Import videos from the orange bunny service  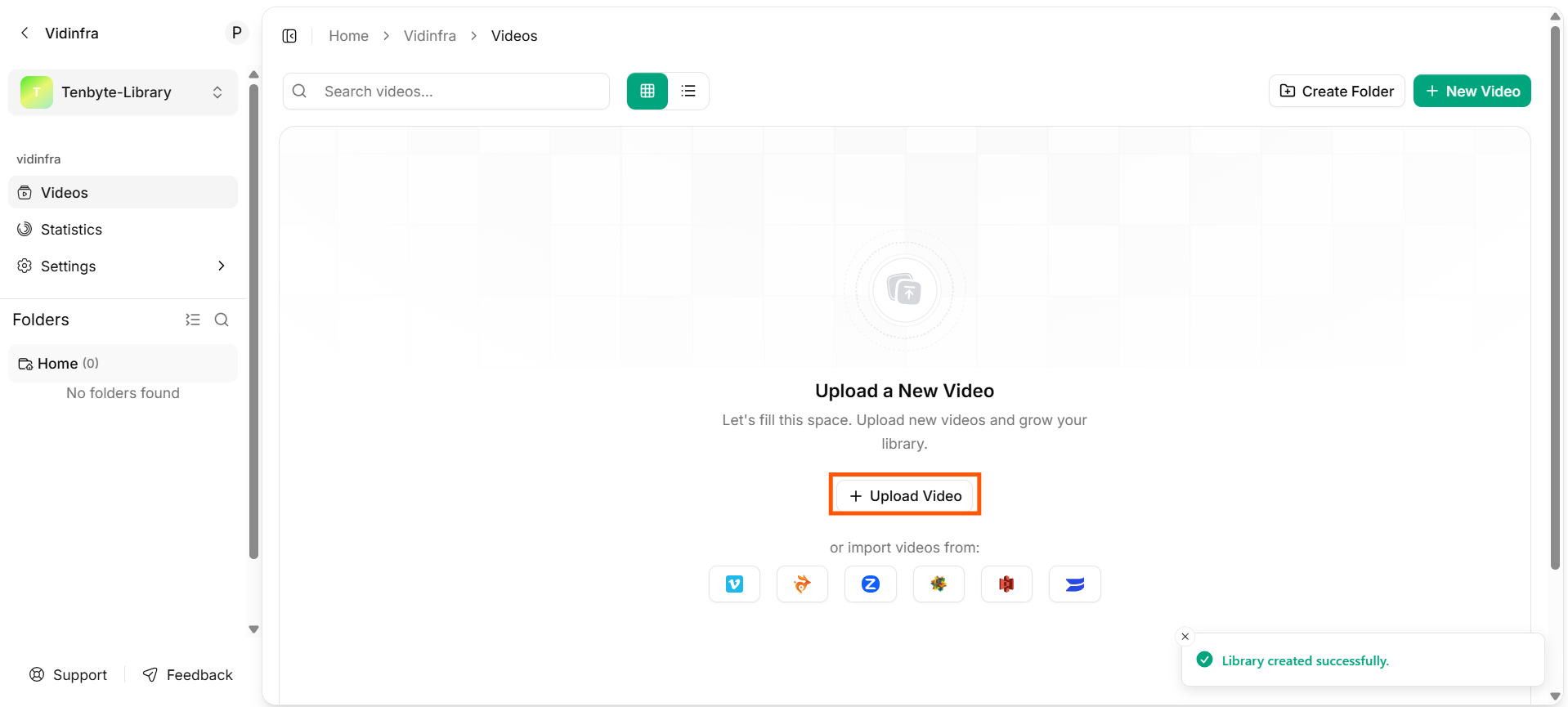802,584
